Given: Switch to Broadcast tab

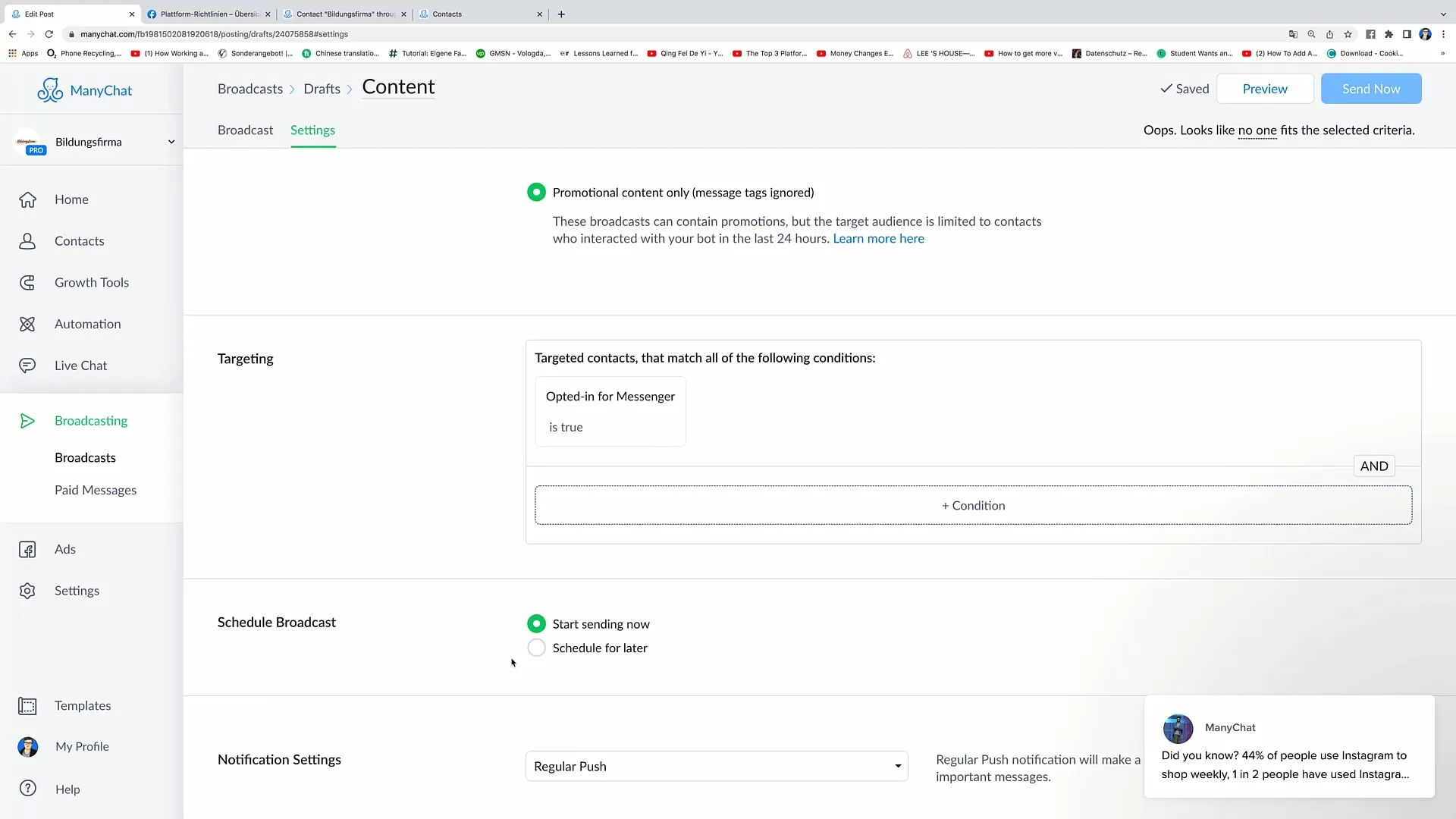Looking at the screenshot, I should [x=245, y=130].
